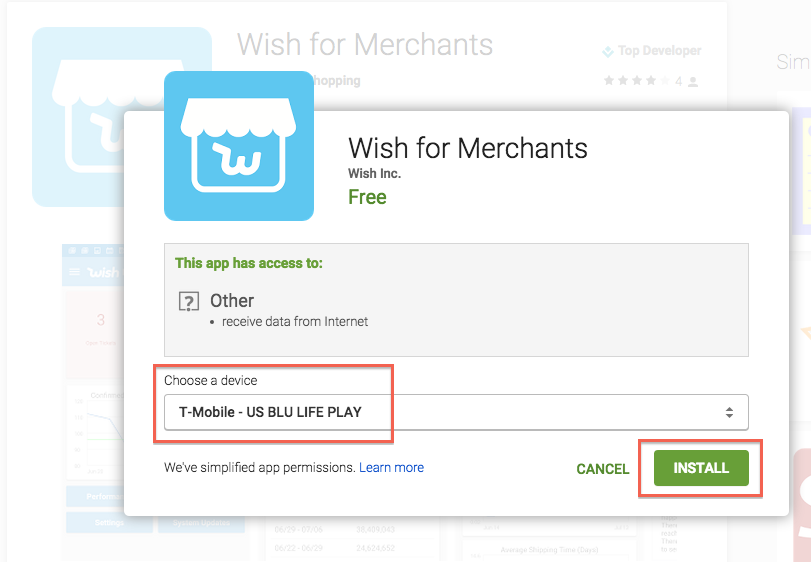The height and width of the screenshot is (562, 811).
Task: Click the question mark Other permission icon
Action: (189, 301)
